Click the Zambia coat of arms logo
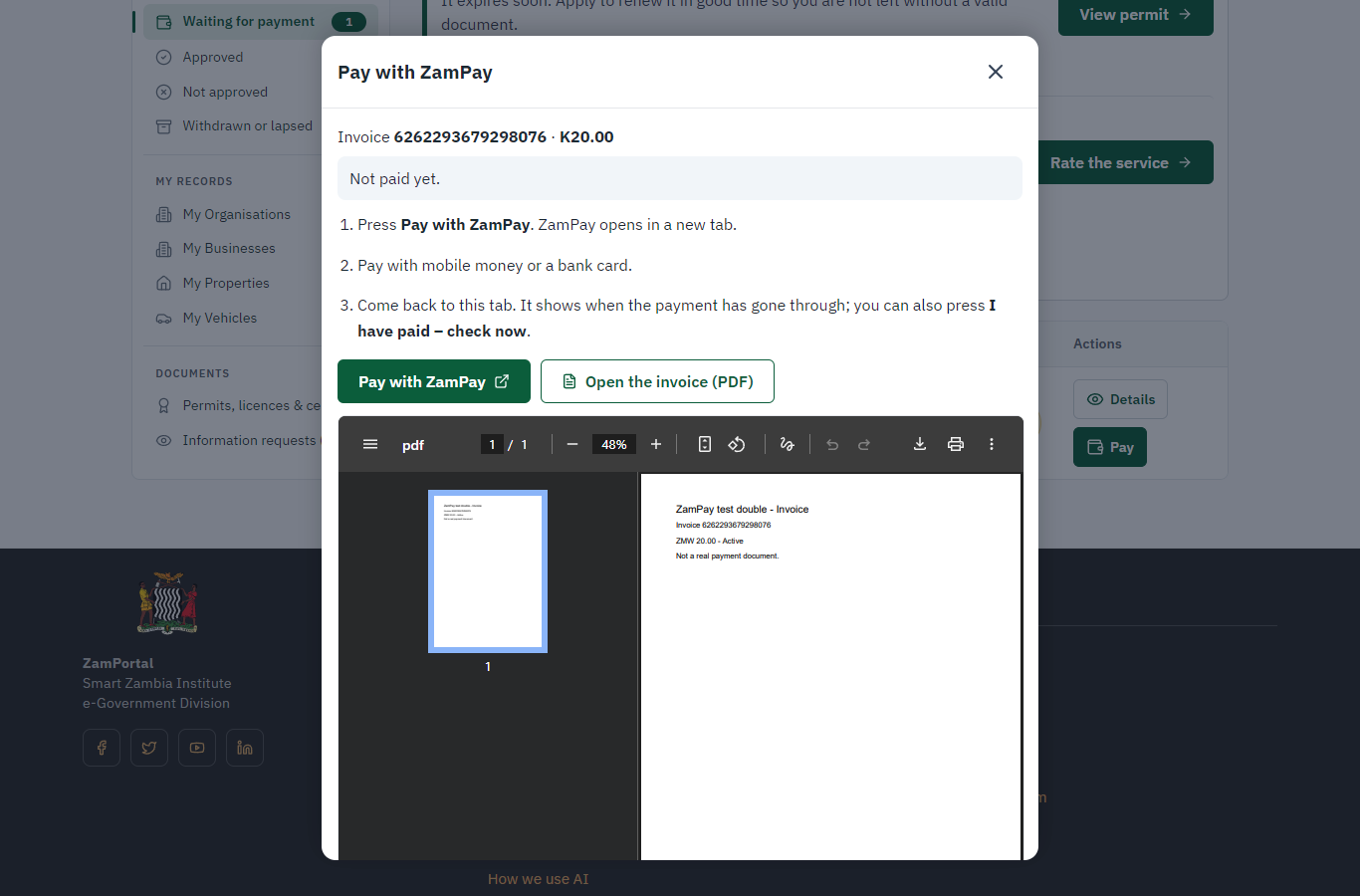 tap(167, 603)
